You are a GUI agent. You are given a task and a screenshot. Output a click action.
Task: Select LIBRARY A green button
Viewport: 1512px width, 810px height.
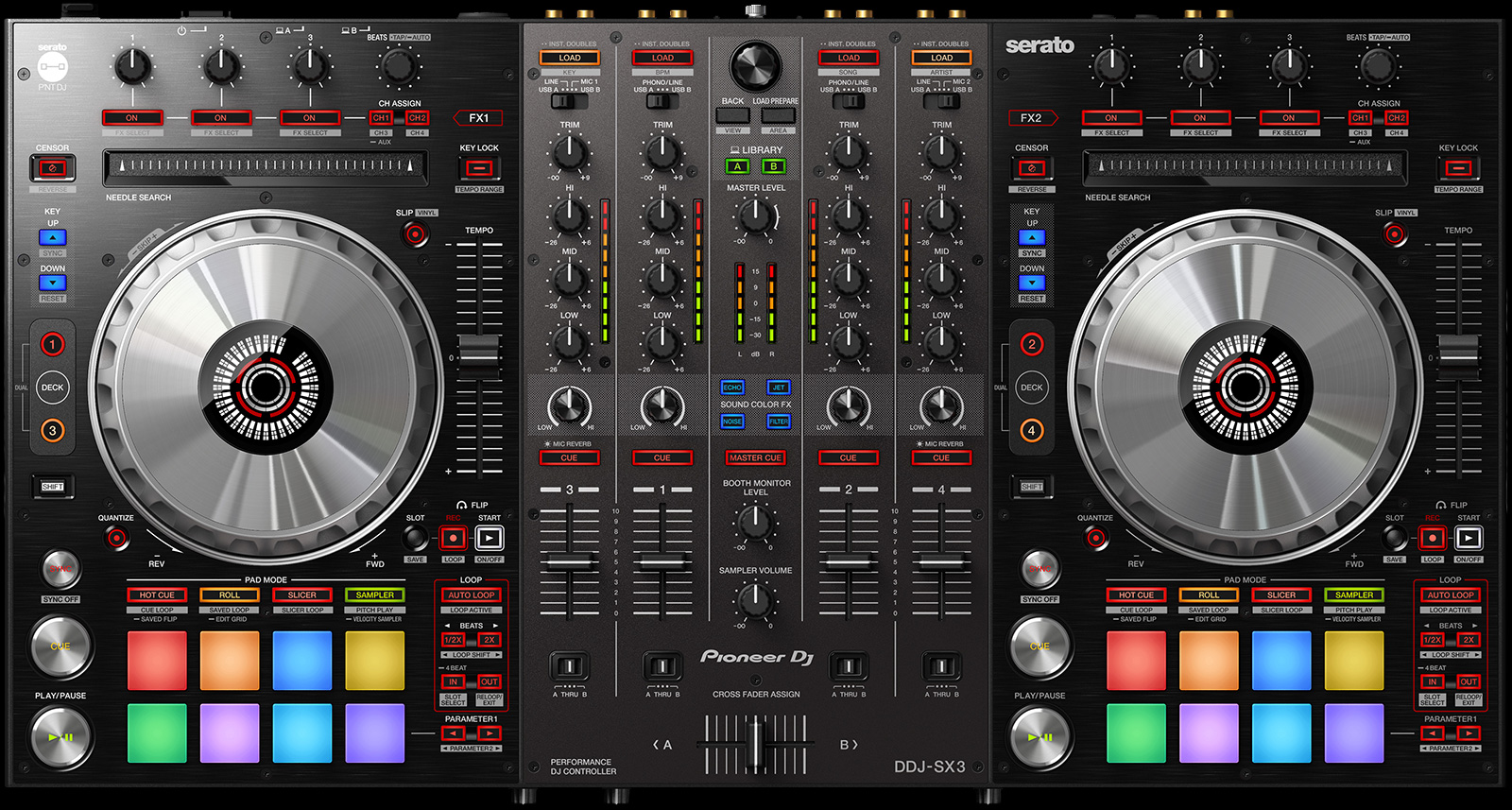pos(737,166)
